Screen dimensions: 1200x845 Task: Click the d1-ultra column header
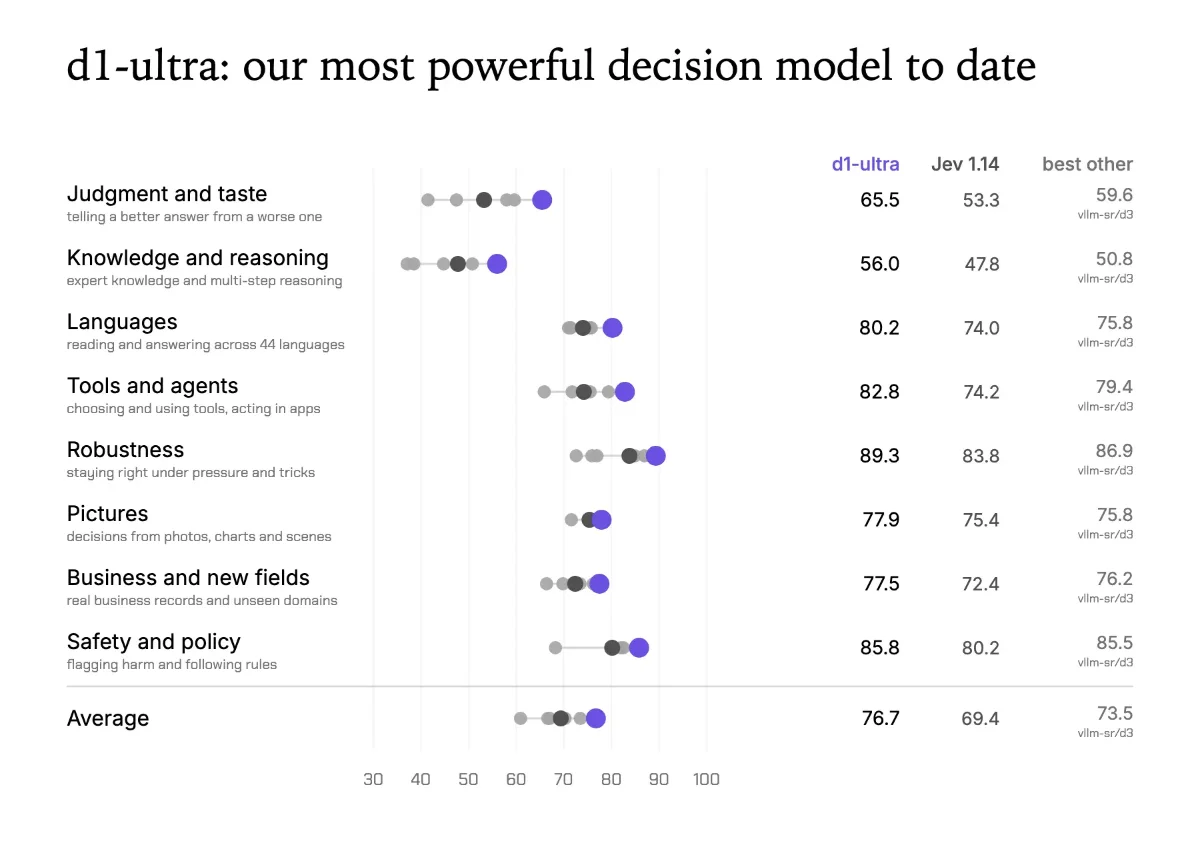866,164
